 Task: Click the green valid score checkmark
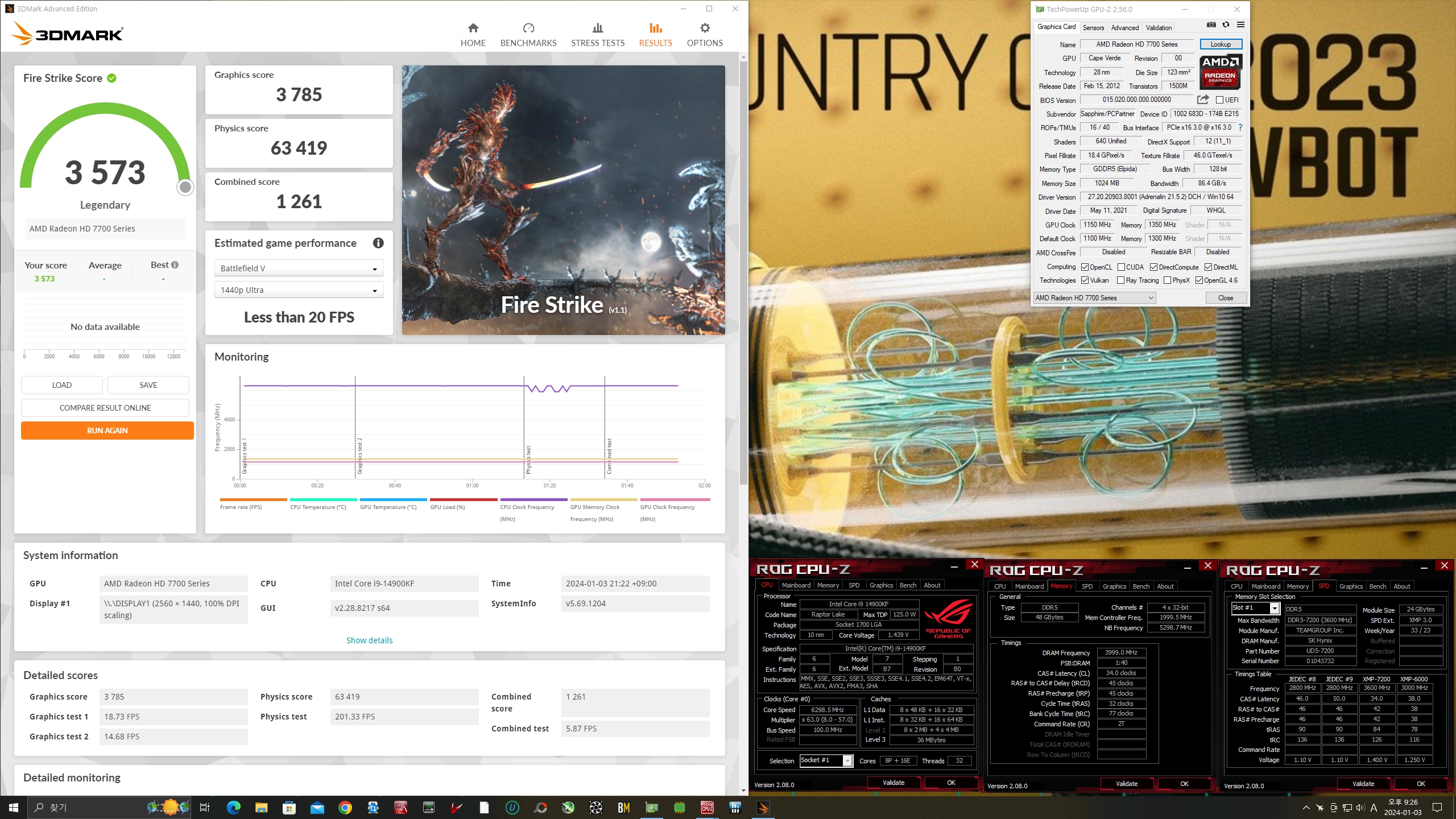(112, 78)
